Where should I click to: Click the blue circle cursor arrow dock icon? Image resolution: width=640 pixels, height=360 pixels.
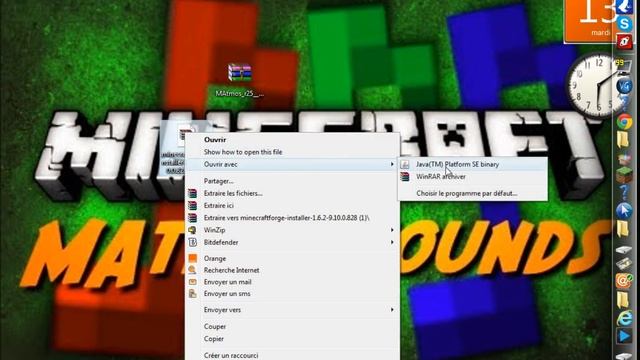(624, 210)
